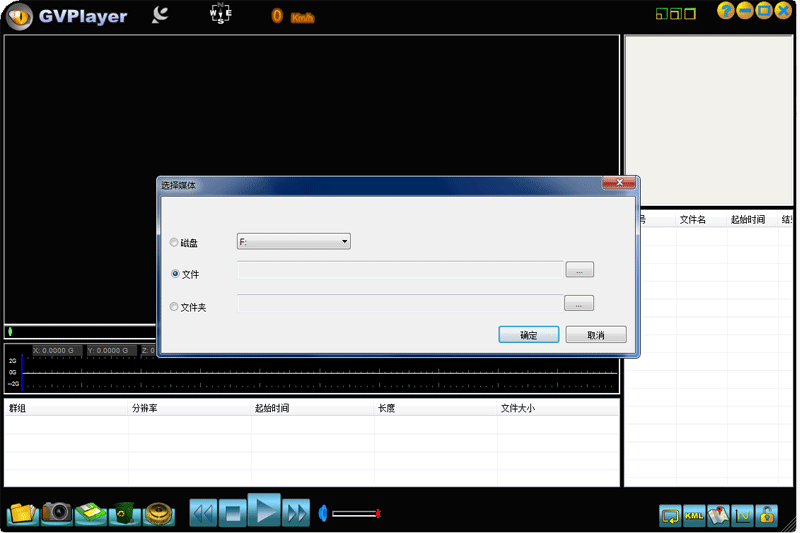Open the map with pin icon
This screenshot has height=533, width=800.
[718, 515]
